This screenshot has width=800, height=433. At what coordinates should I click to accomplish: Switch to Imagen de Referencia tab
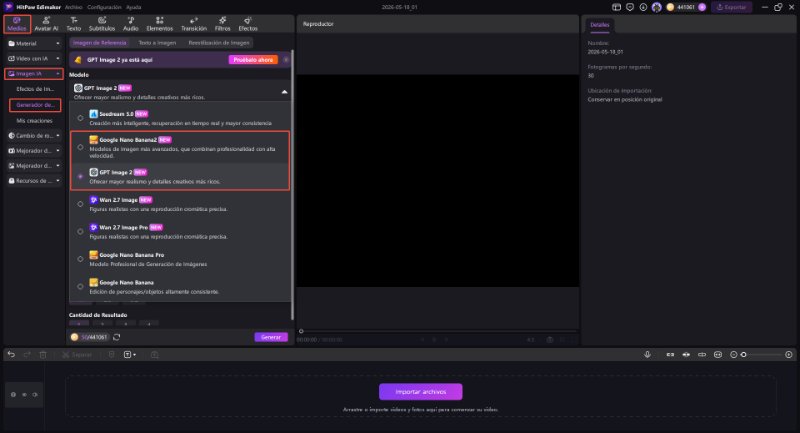[x=99, y=43]
